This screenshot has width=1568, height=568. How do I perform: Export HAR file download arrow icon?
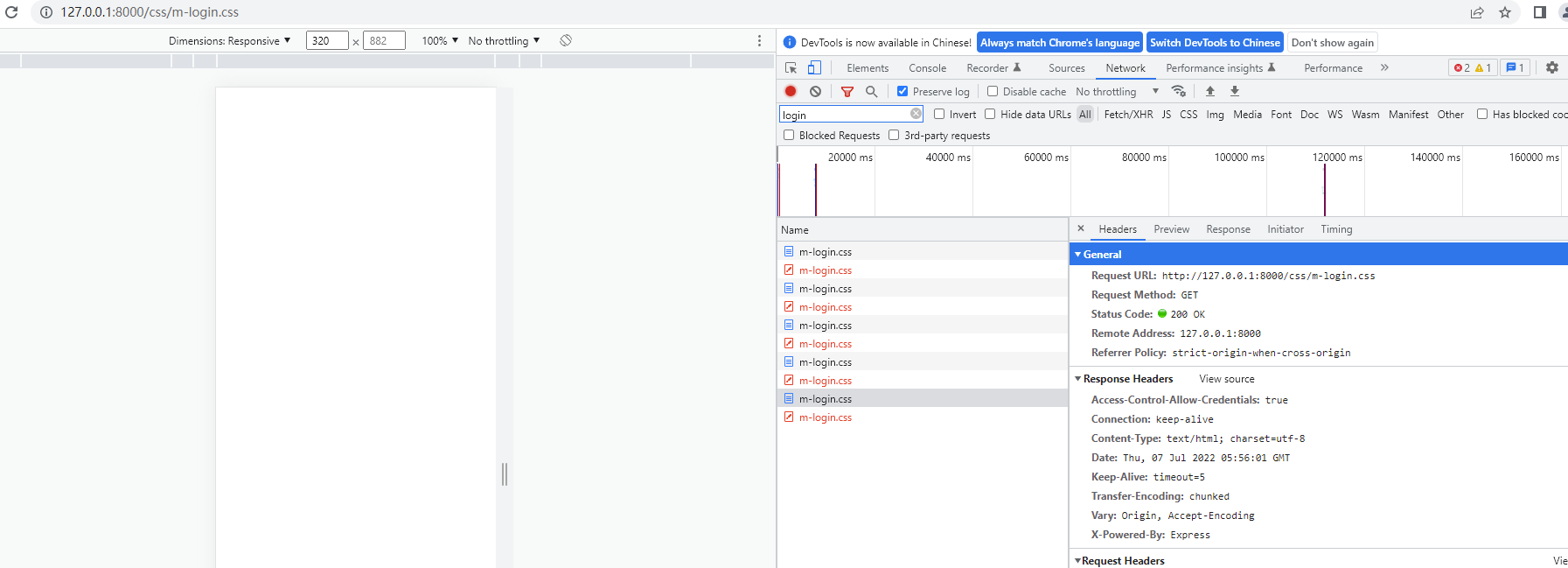1235,91
